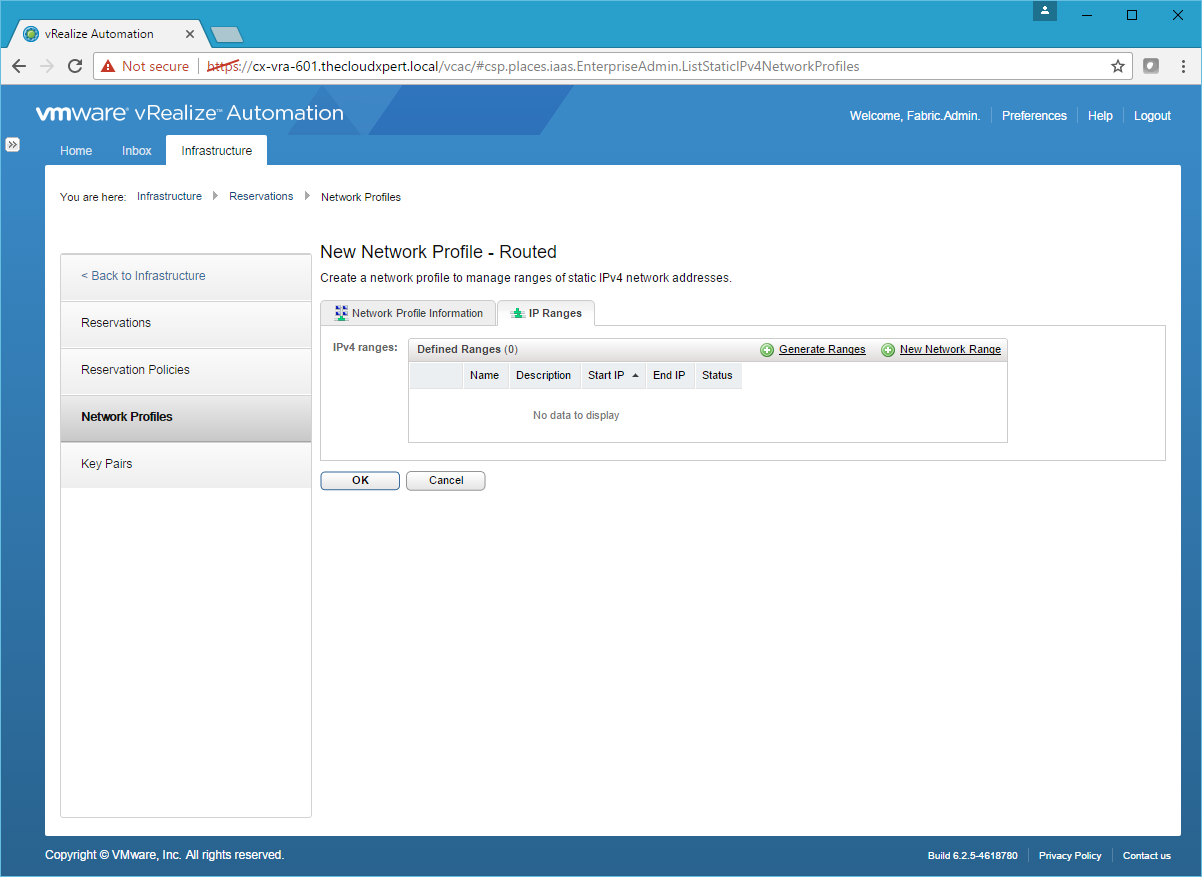Click the Not secure warning icon
The width and height of the screenshot is (1202, 877).
[x=108, y=66]
